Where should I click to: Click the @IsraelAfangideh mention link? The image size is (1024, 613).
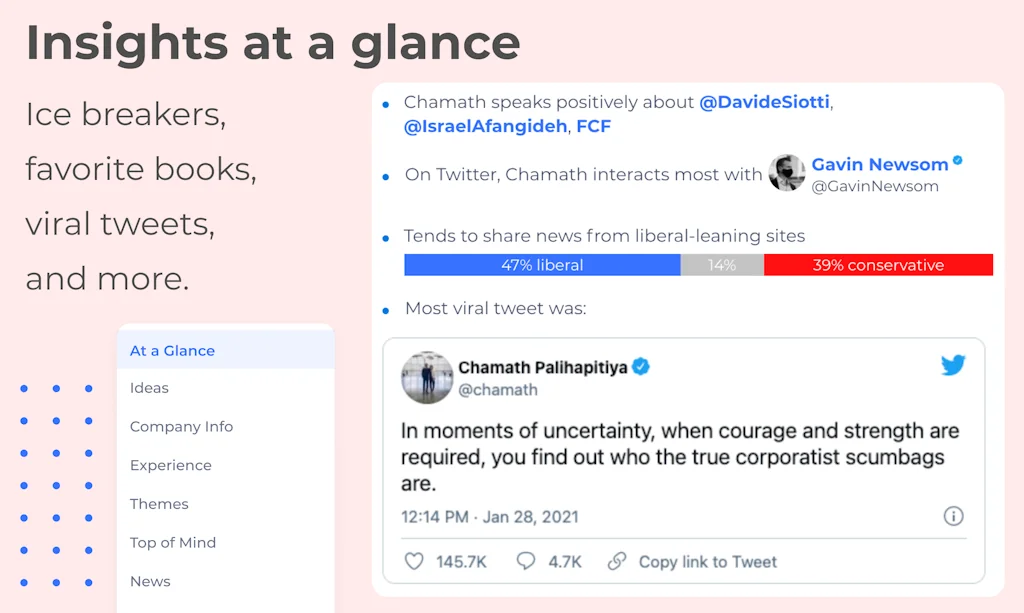485,127
